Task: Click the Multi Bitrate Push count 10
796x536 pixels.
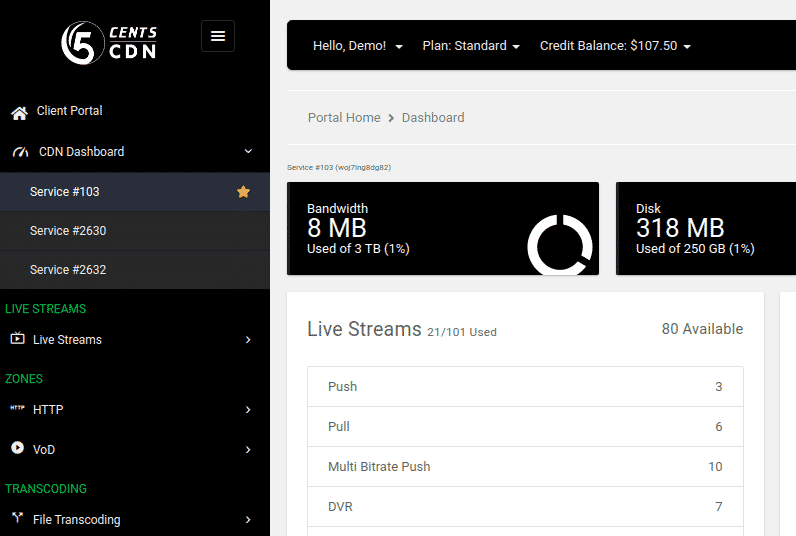Action: (715, 467)
